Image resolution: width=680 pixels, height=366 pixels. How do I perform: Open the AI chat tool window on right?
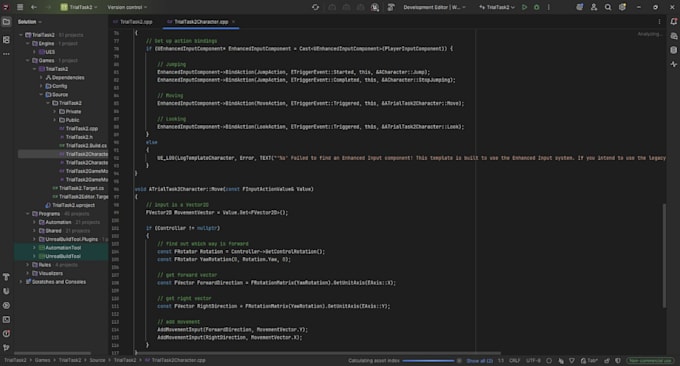[x=673, y=36]
